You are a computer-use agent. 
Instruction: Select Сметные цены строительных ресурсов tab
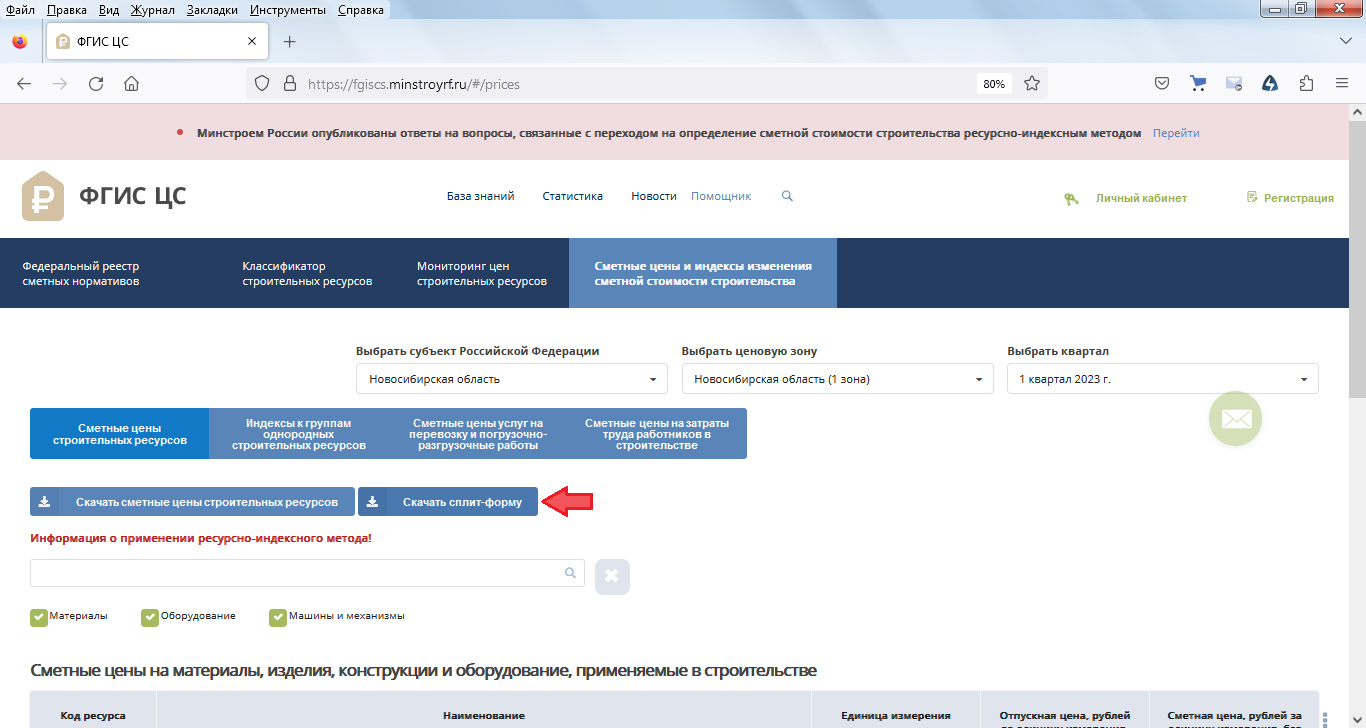coord(120,433)
